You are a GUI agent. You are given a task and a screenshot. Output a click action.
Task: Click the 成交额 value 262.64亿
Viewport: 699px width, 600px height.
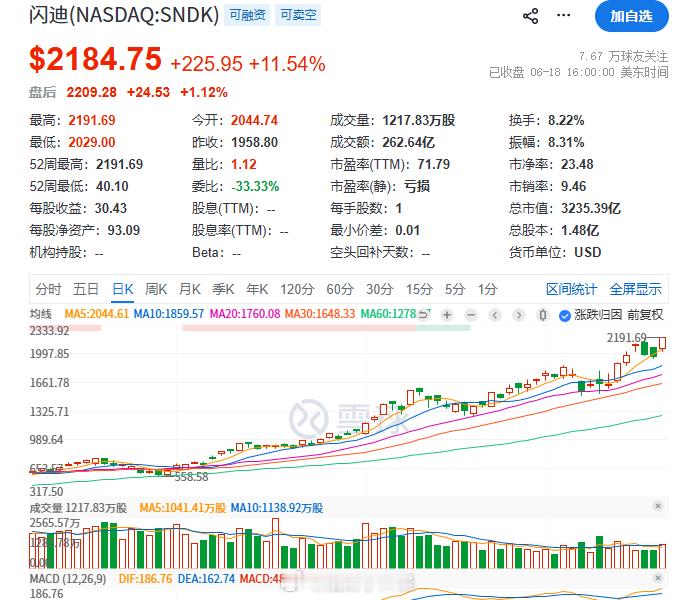pos(408,142)
